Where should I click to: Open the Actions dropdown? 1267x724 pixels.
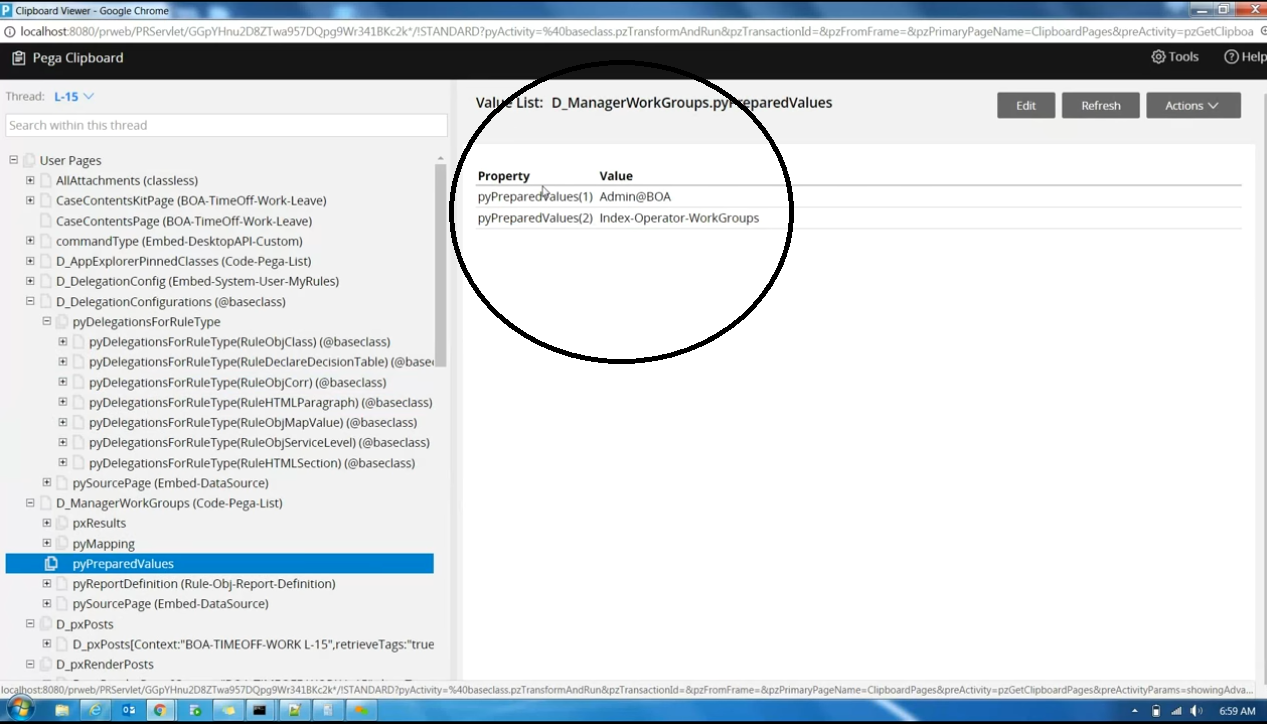coord(1192,105)
